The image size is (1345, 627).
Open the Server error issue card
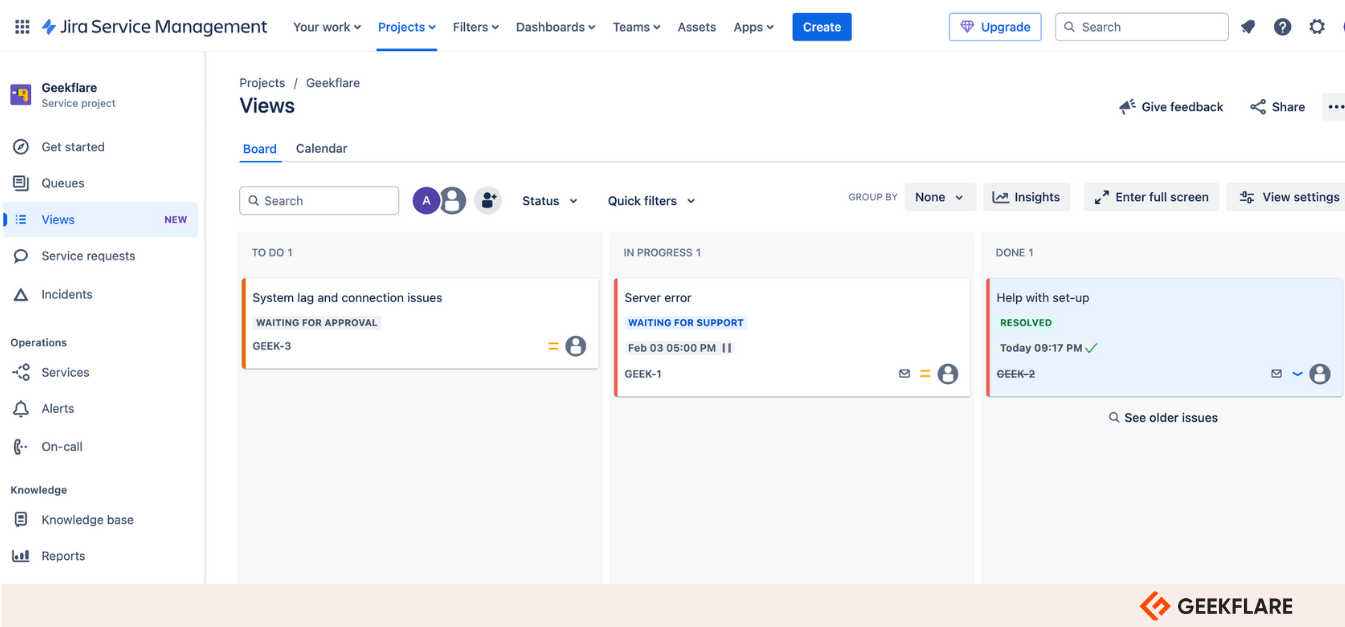pos(658,298)
